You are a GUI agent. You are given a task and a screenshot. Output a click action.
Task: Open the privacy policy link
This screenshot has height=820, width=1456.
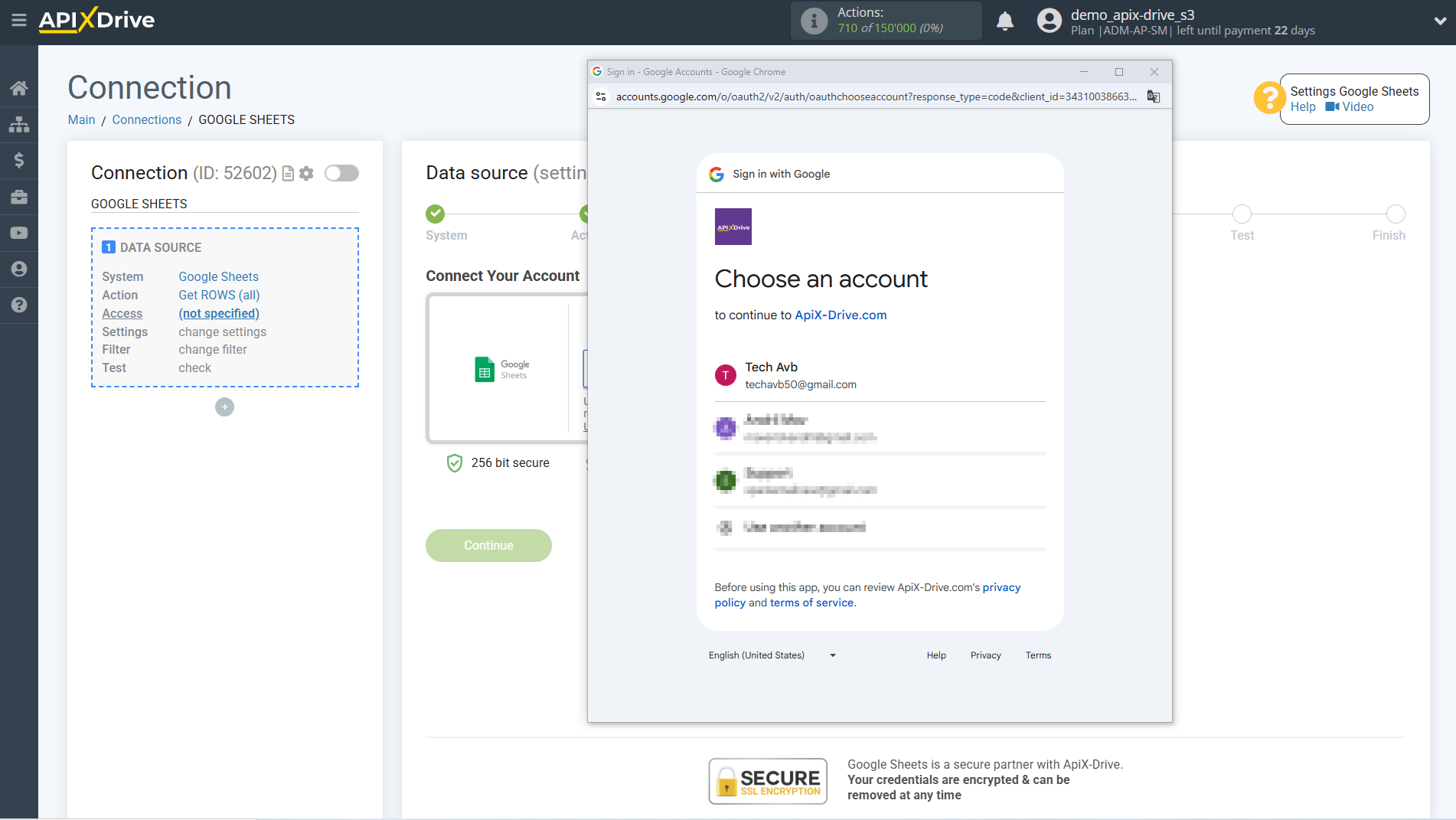1002,586
